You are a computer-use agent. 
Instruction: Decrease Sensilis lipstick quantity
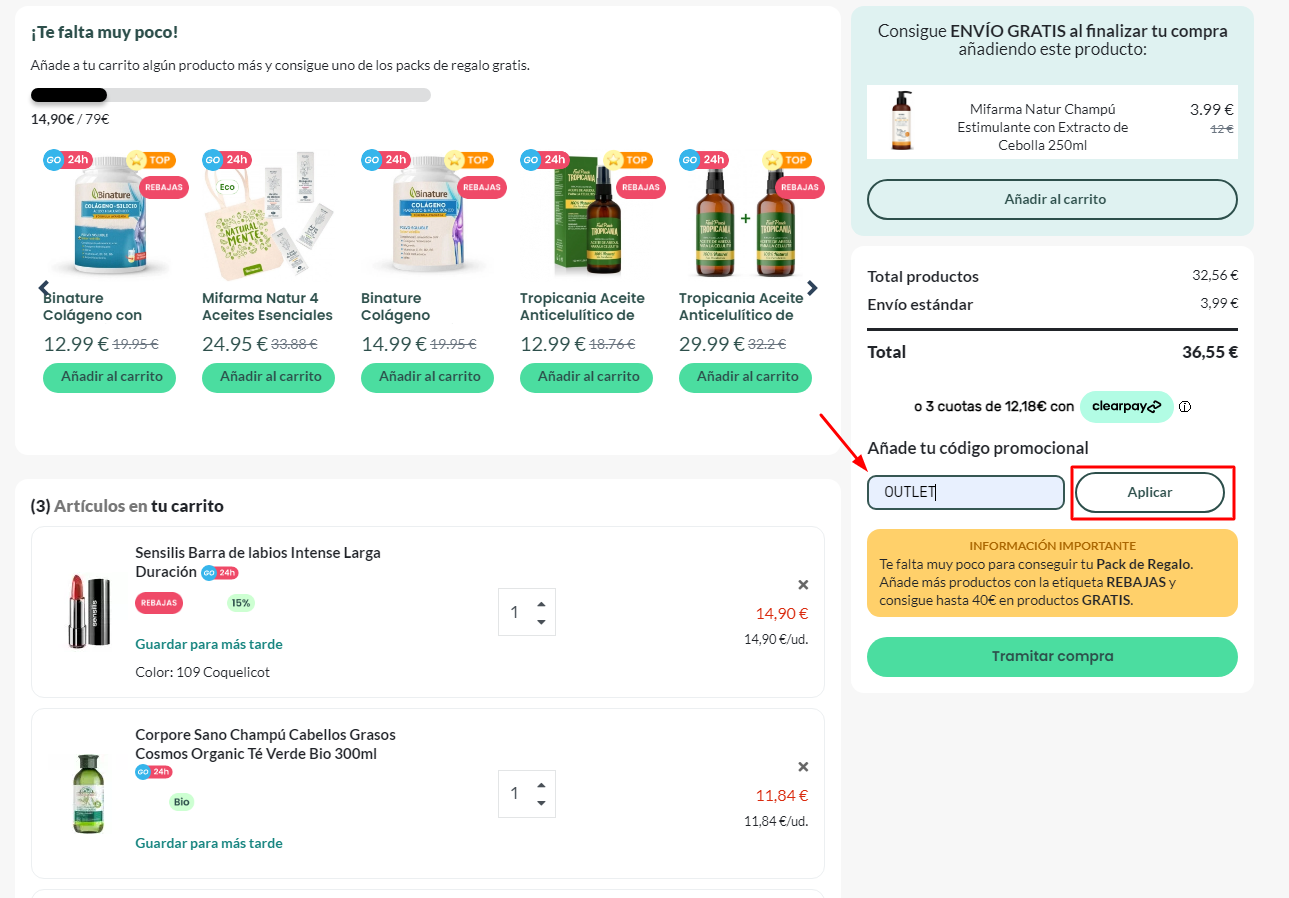[x=541, y=622]
